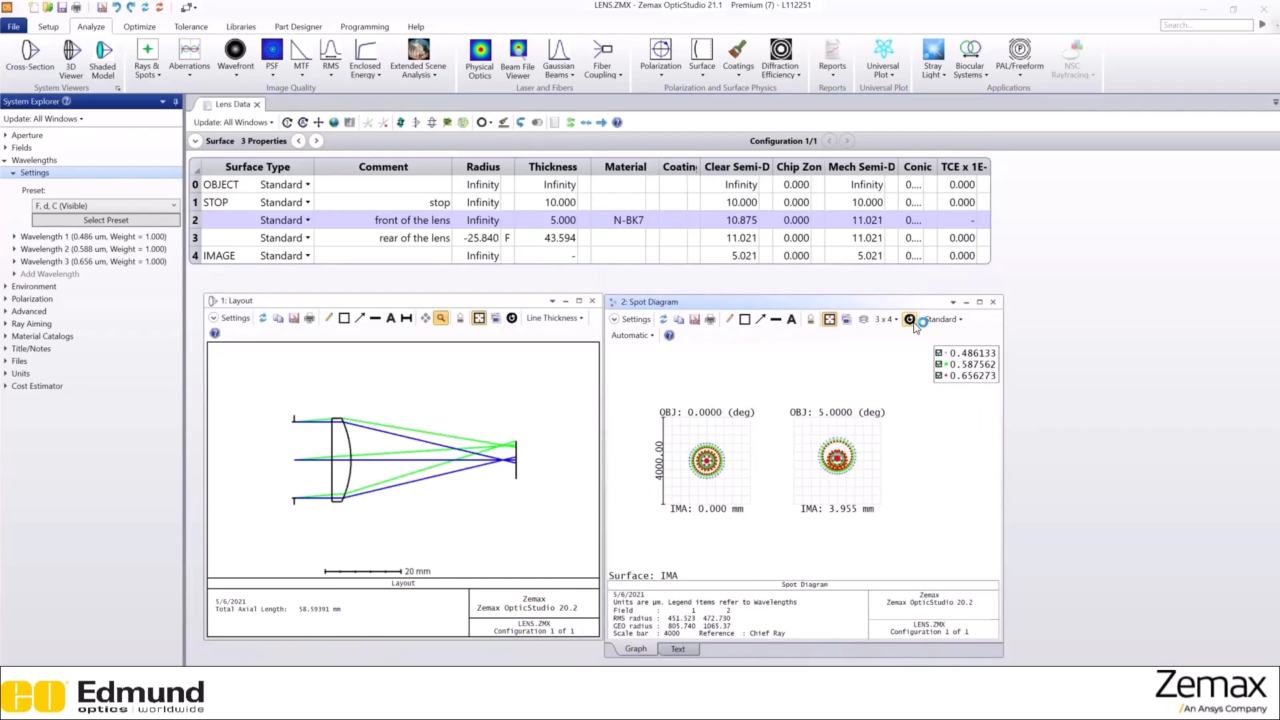Click the zoom magnifier in Layout toolbar
1280x720 pixels.
pyautogui.click(x=440, y=318)
